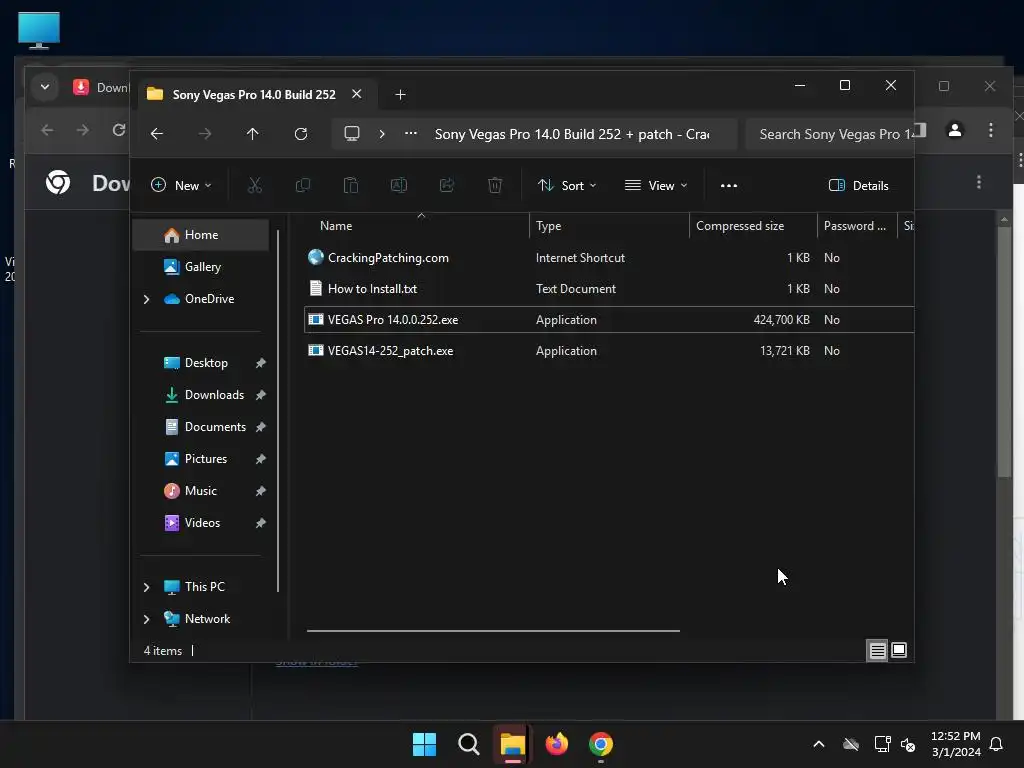Close the Sony Vegas Pro Explorer tab
Image resolution: width=1024 pixels, height=768 pixels.
[357, 94]
